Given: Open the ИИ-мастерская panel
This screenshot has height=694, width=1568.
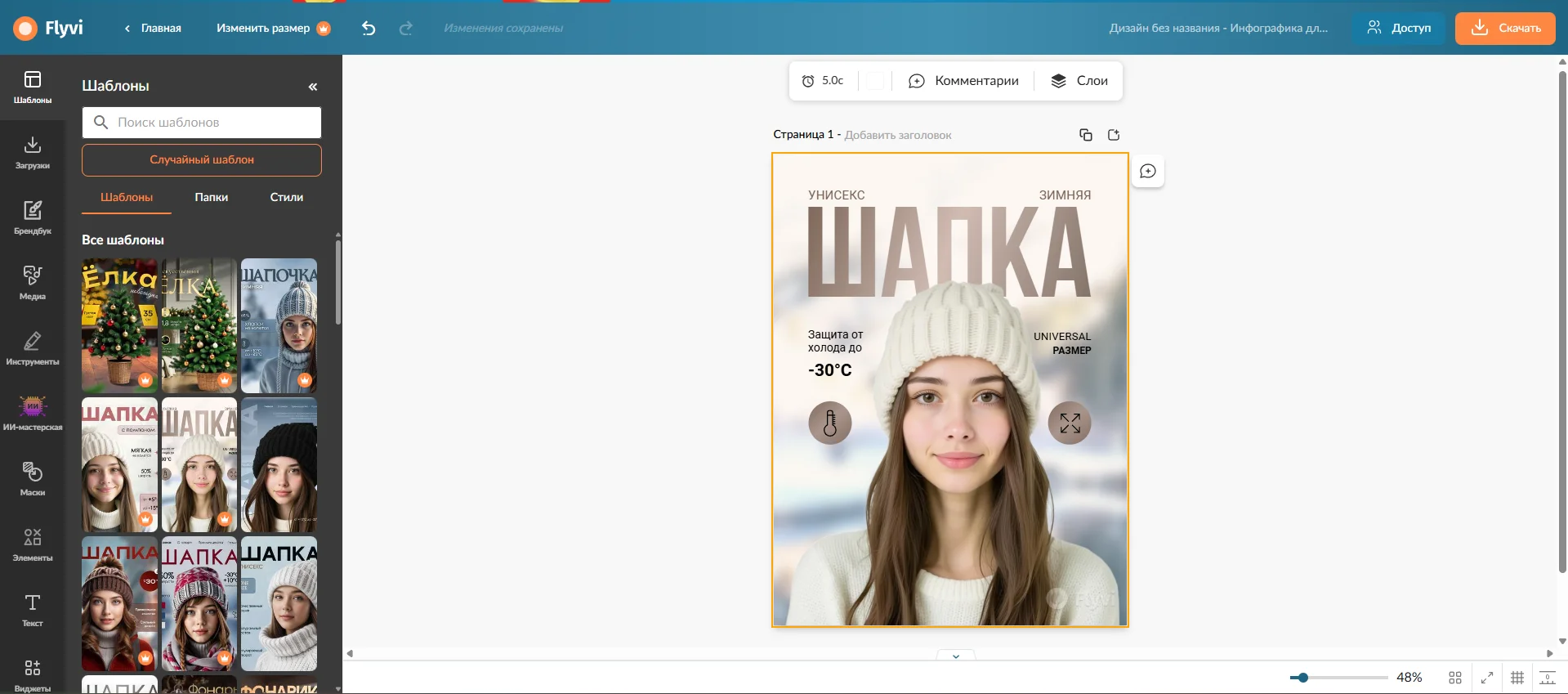Looking at the screenshot, I should (33, 414).
